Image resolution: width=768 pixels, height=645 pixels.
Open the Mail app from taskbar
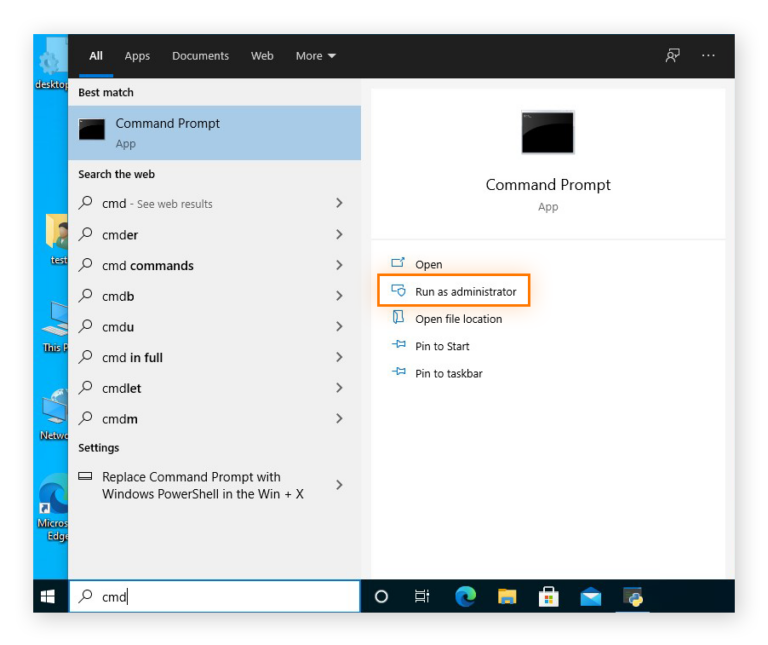pyautogui.click(x=591, y=597)
